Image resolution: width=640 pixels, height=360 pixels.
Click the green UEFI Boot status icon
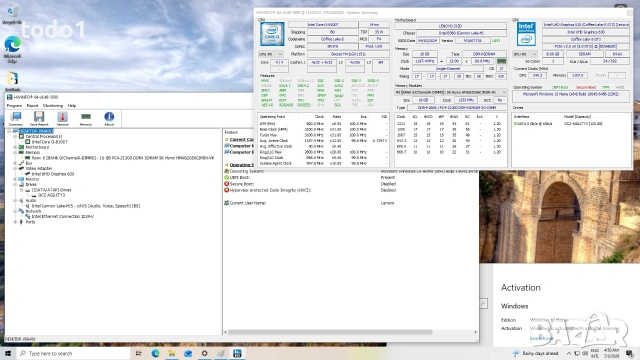227,178
